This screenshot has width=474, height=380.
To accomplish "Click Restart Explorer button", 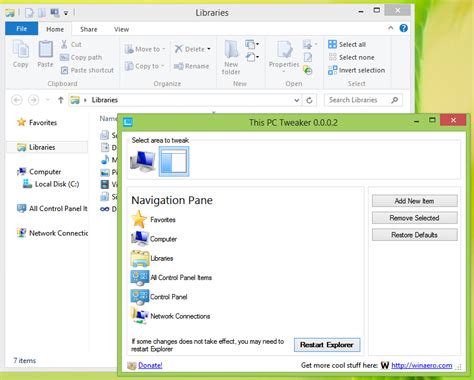I will [327, 345].
